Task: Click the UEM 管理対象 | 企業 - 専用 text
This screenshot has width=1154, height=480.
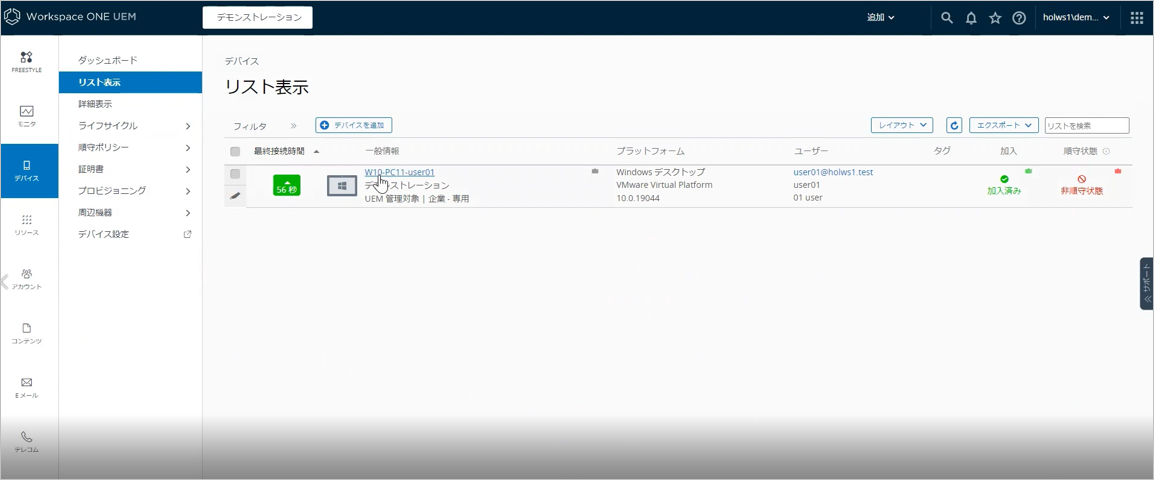Action: click(417, 199)
